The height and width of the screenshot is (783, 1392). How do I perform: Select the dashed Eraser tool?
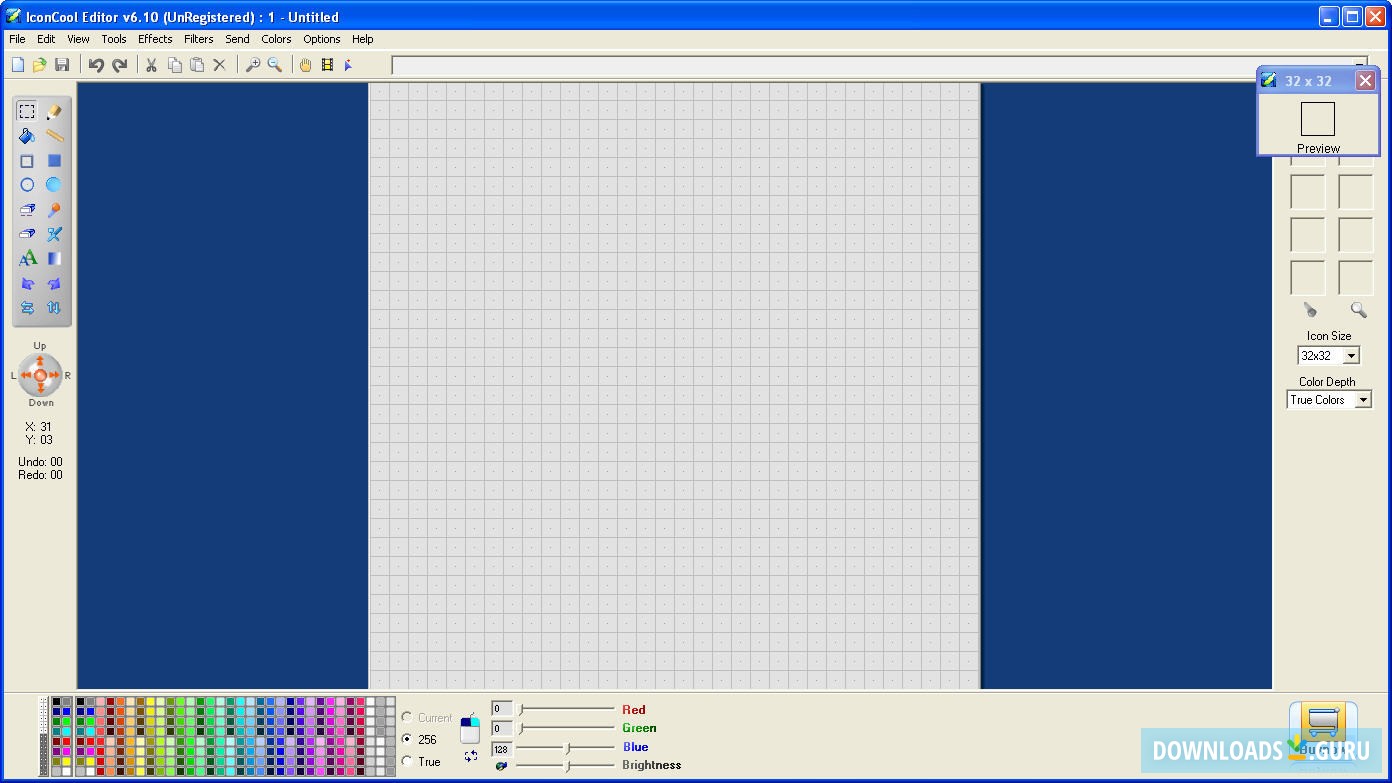click(27, 210)
